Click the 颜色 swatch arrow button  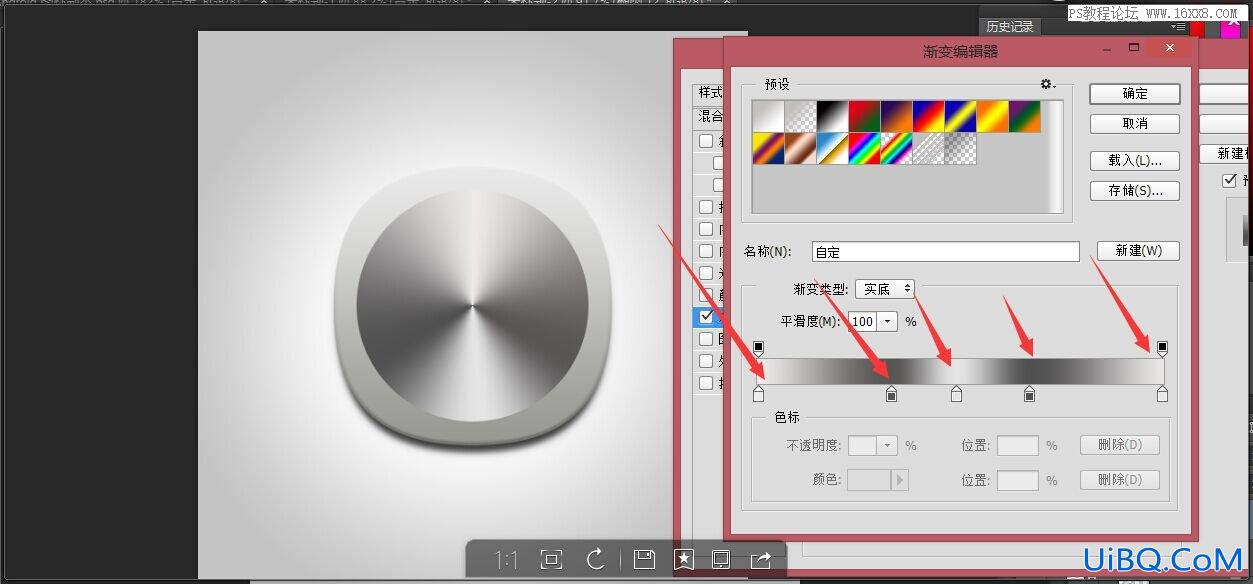(900, 480)
